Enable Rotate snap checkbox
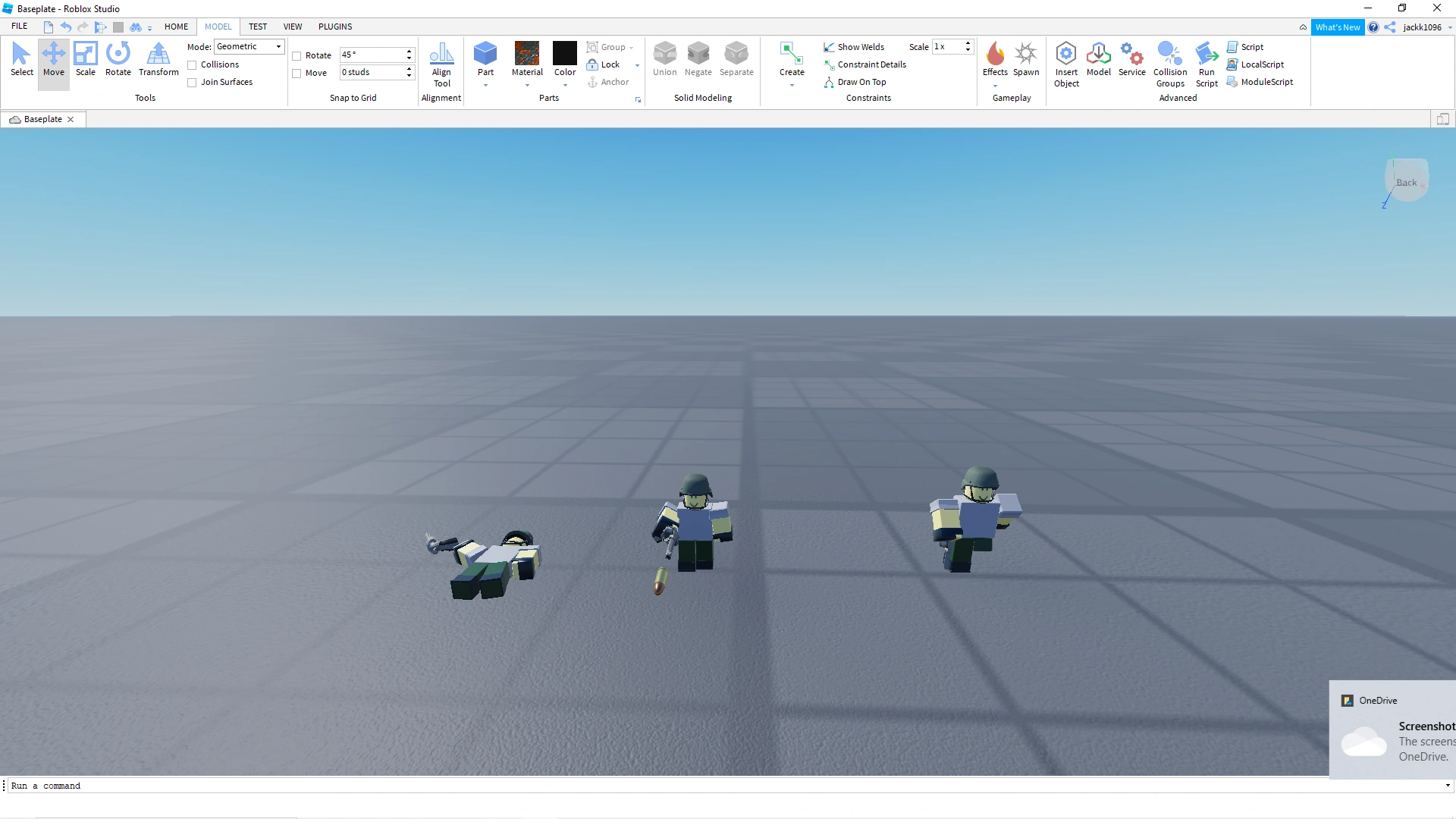The height and width of the screenshot is (819, 1456). click(x=297, y=56)
